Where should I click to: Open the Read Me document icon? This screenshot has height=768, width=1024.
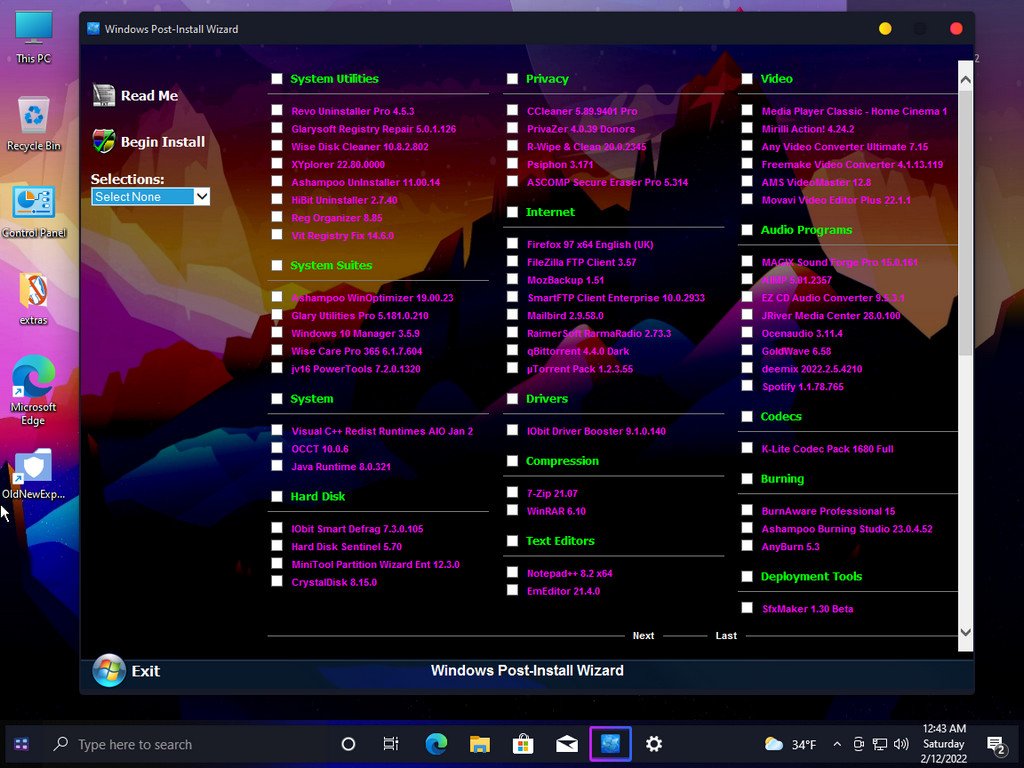click(x=104, y=95)
